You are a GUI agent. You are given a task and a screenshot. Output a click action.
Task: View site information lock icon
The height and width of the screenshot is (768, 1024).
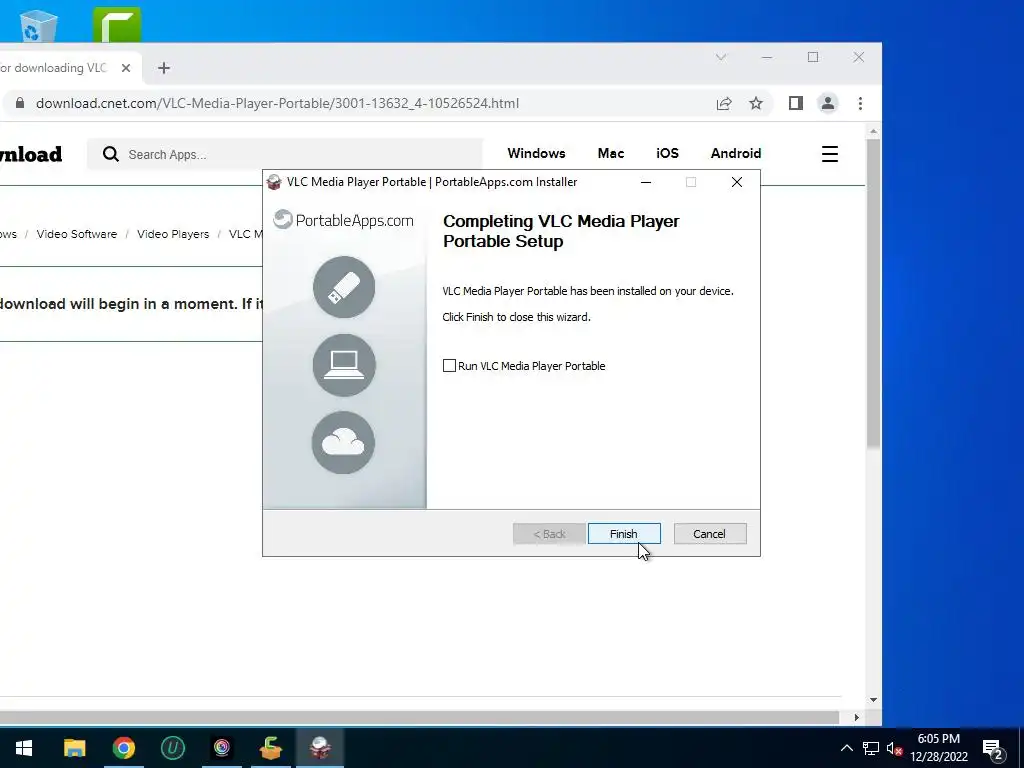coord(20,103)
